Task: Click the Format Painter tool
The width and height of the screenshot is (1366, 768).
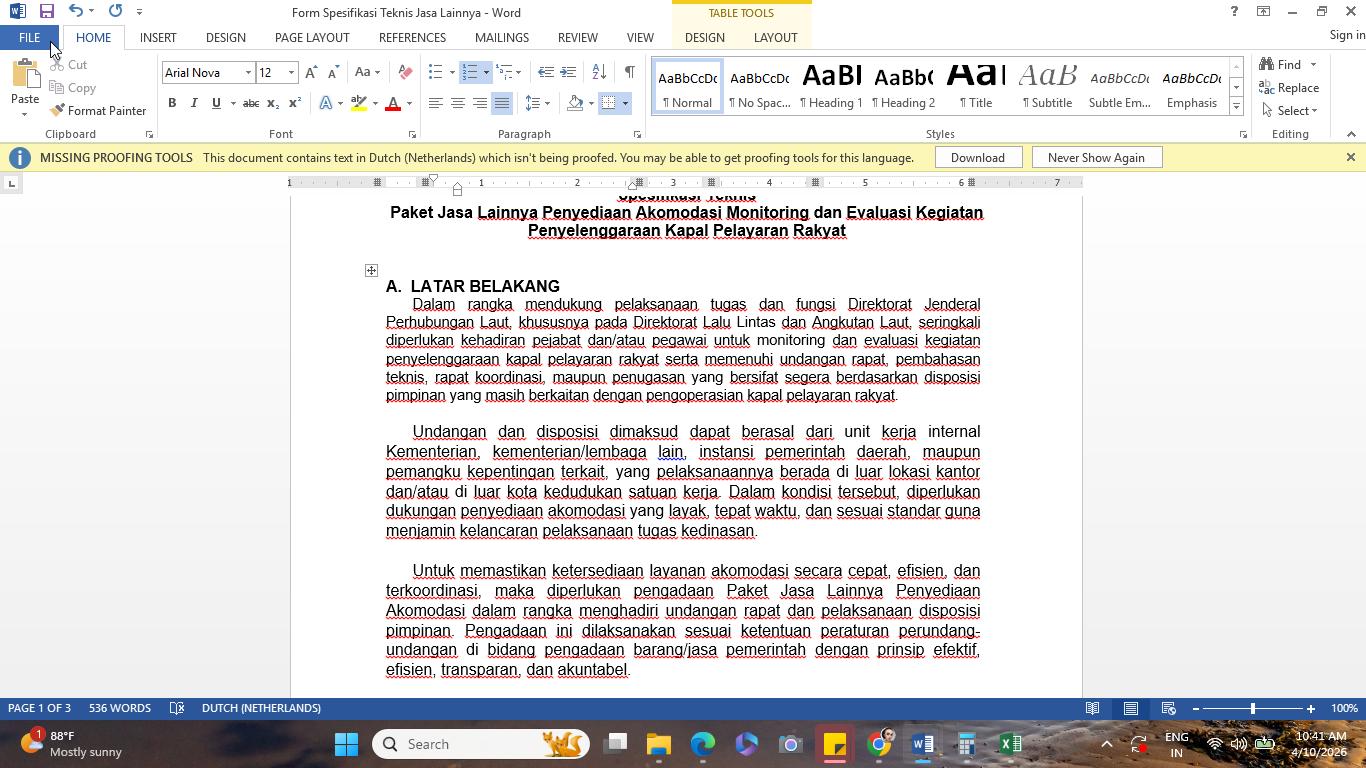Action: point(98,111)
